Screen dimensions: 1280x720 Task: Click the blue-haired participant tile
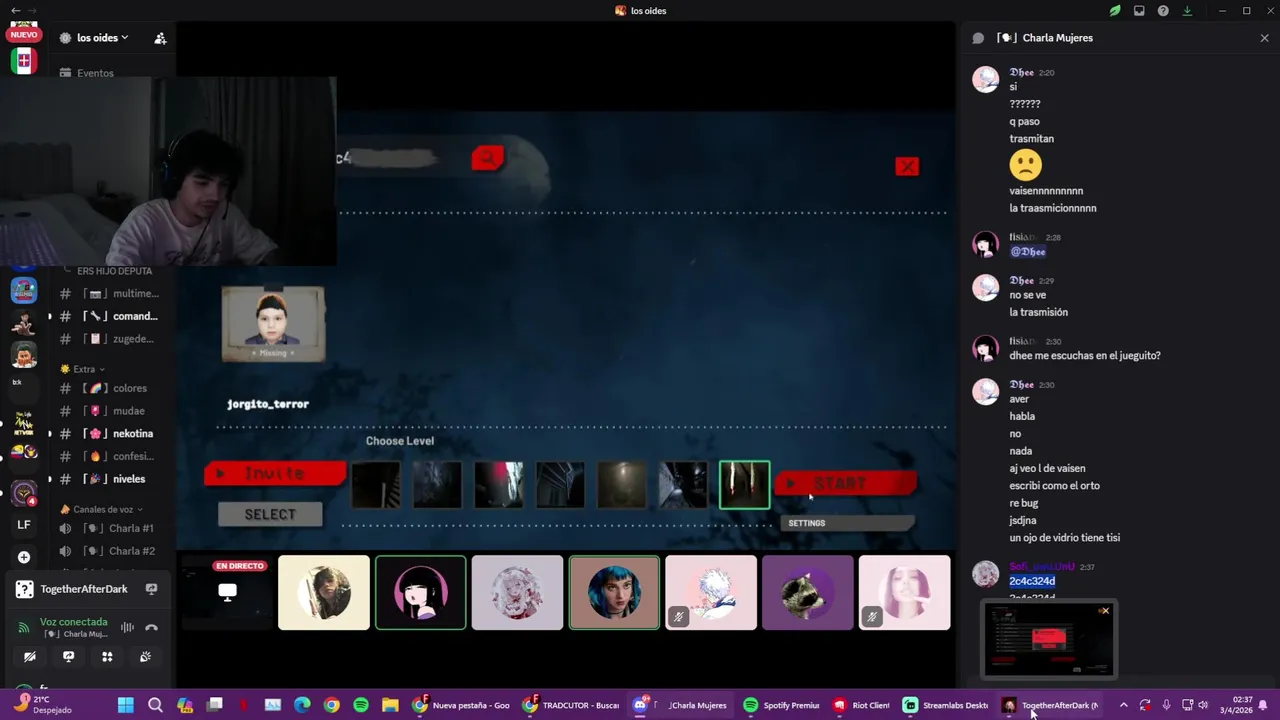614,593
